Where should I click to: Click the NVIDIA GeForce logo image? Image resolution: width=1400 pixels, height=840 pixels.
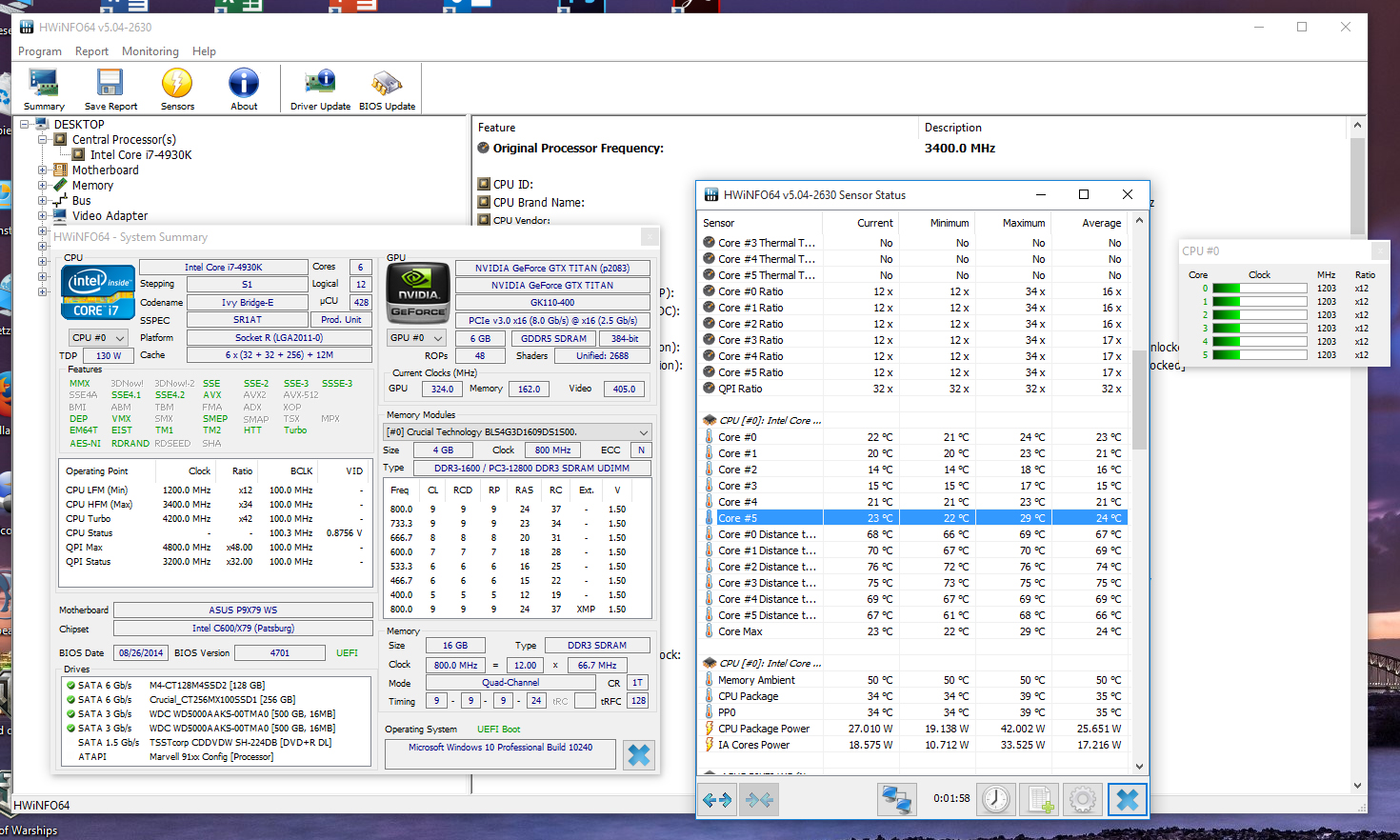point(417,293)
